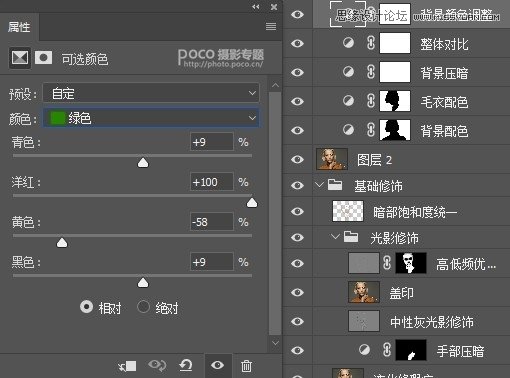510x378 pixels.
Task: Click the 黑色 value field +9
Action: click(212, 262)
